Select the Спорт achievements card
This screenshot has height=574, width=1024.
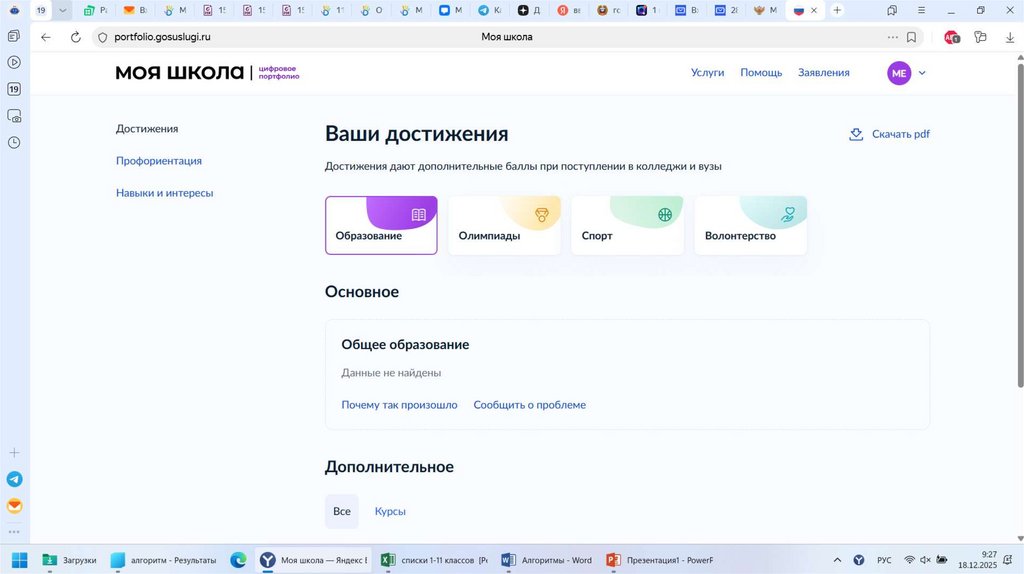[628, 225]
